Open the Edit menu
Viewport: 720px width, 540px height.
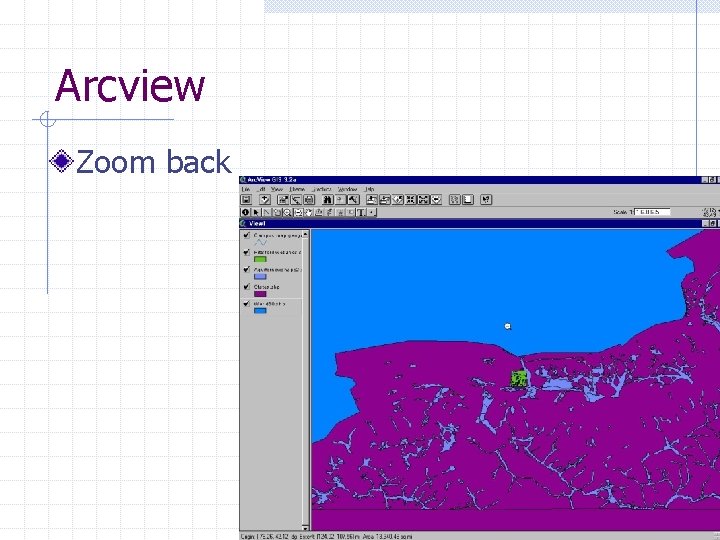pos(262,189)
